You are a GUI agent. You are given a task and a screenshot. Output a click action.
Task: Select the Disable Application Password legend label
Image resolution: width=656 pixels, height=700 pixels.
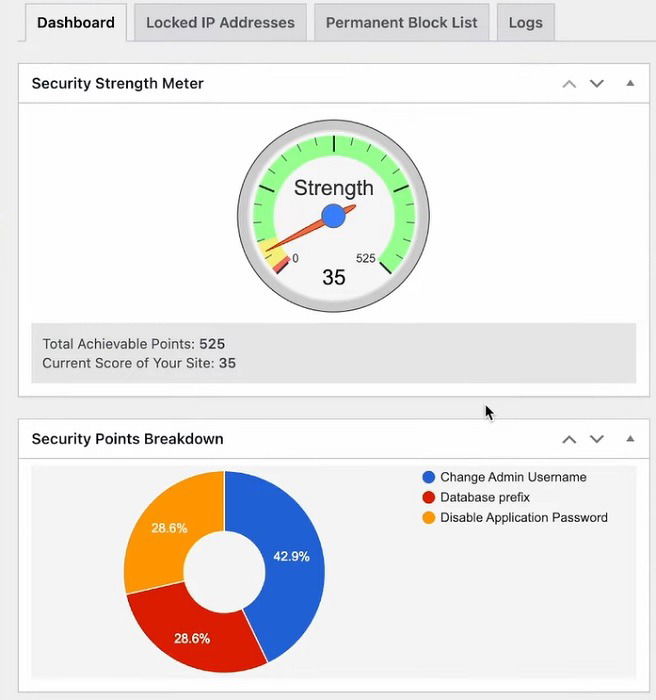point(524,518)
